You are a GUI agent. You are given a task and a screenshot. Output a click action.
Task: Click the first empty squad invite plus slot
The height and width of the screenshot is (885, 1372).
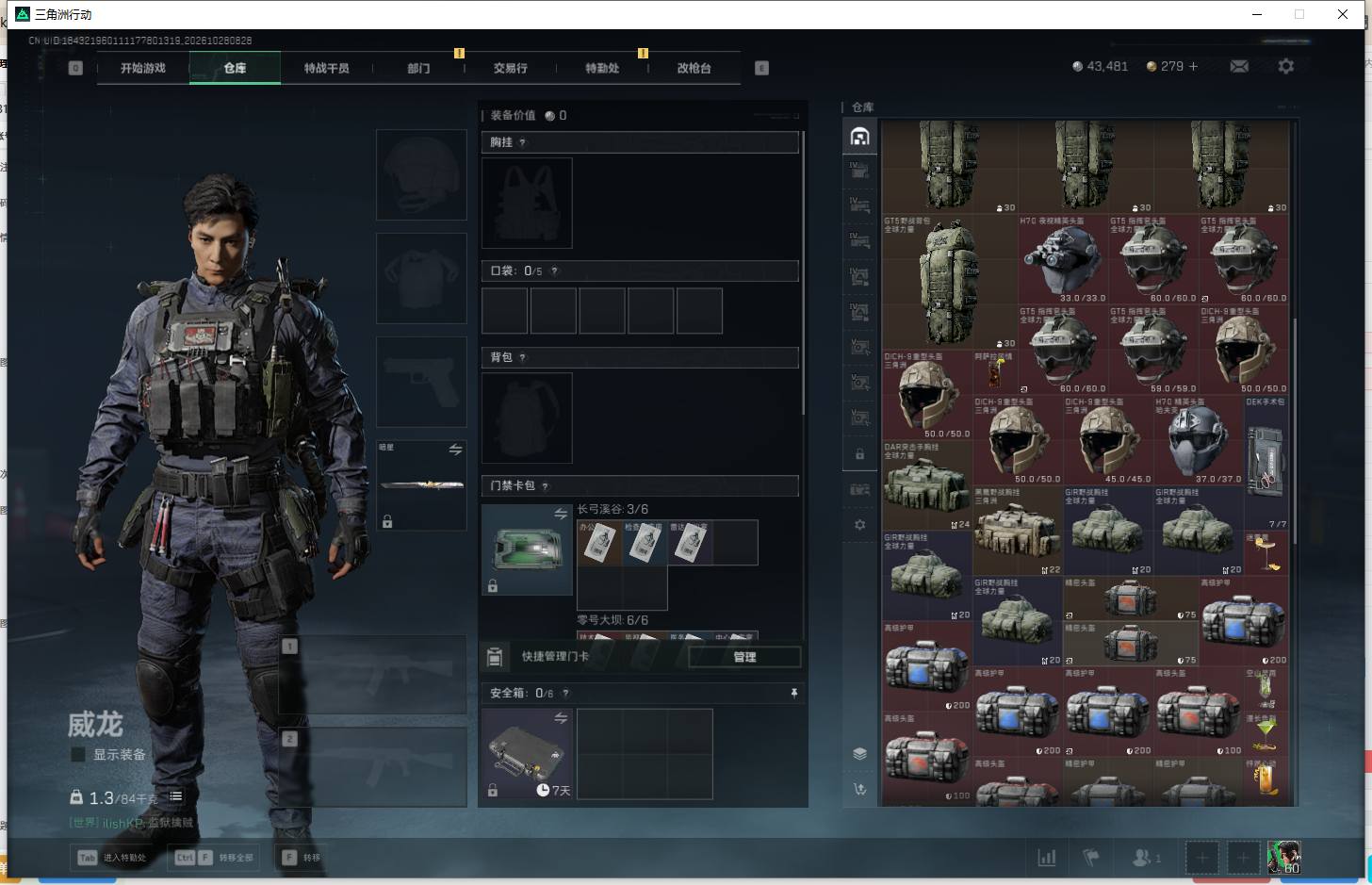[1201, 858]
